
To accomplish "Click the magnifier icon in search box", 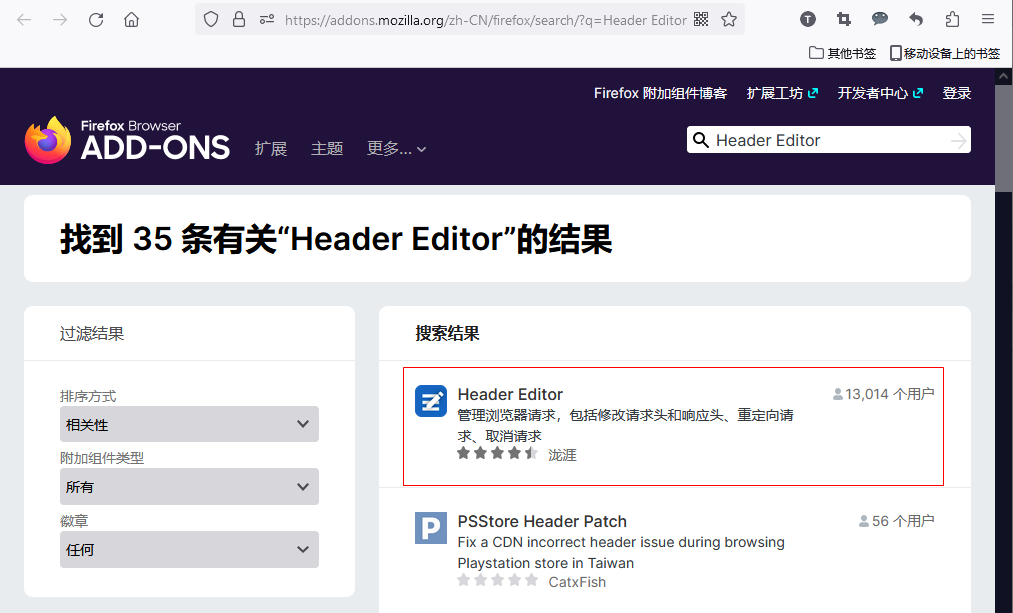I will (701, 140).
